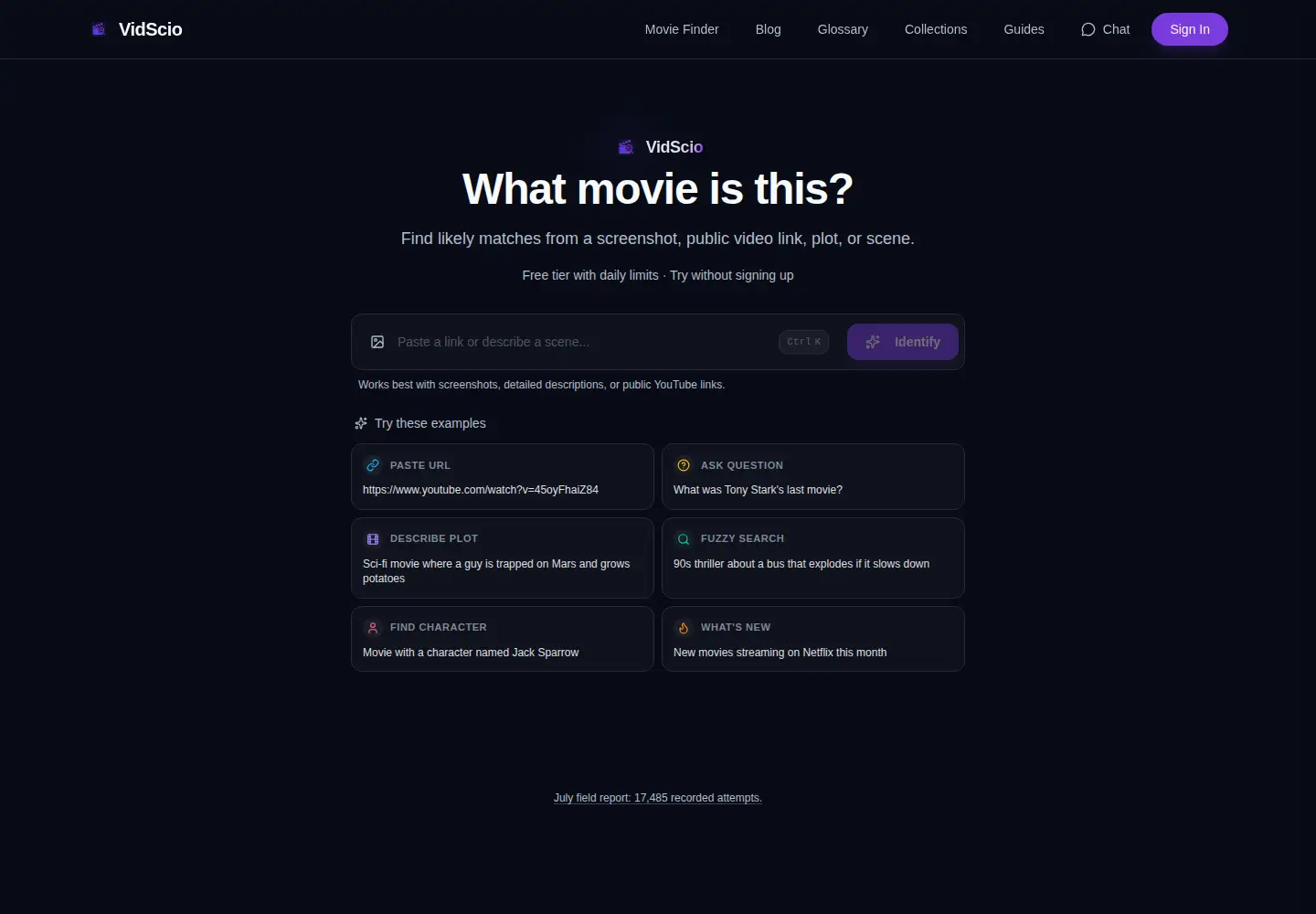Click the sparkle icon beside Try these examples
The height and width of the screenshot is (914, 1316).
coord(361,423)
